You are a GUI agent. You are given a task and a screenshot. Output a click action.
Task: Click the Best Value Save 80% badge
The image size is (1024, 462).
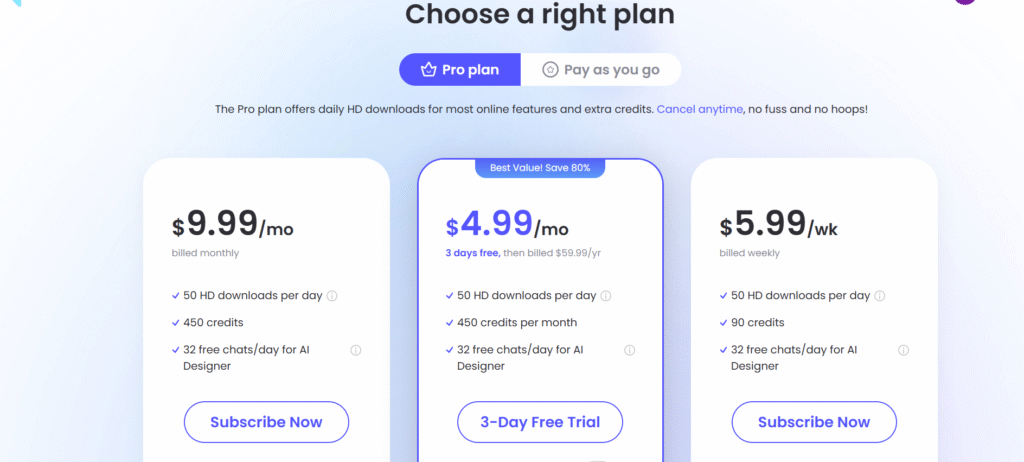click(540, 168)
